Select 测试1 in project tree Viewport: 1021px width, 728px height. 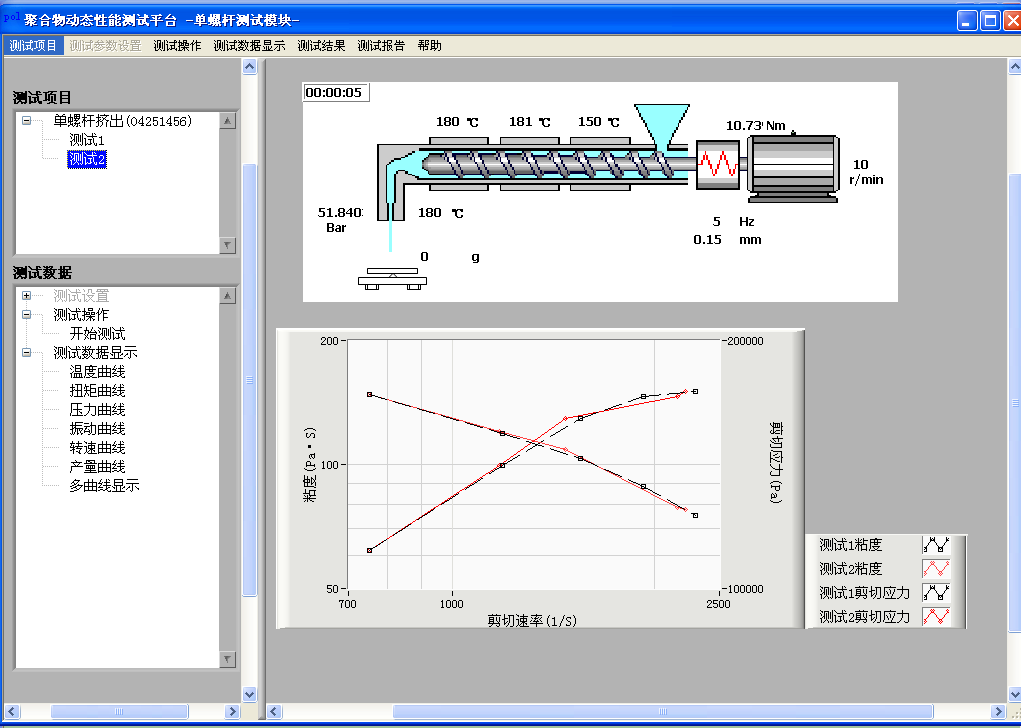[x=87, y=140]
